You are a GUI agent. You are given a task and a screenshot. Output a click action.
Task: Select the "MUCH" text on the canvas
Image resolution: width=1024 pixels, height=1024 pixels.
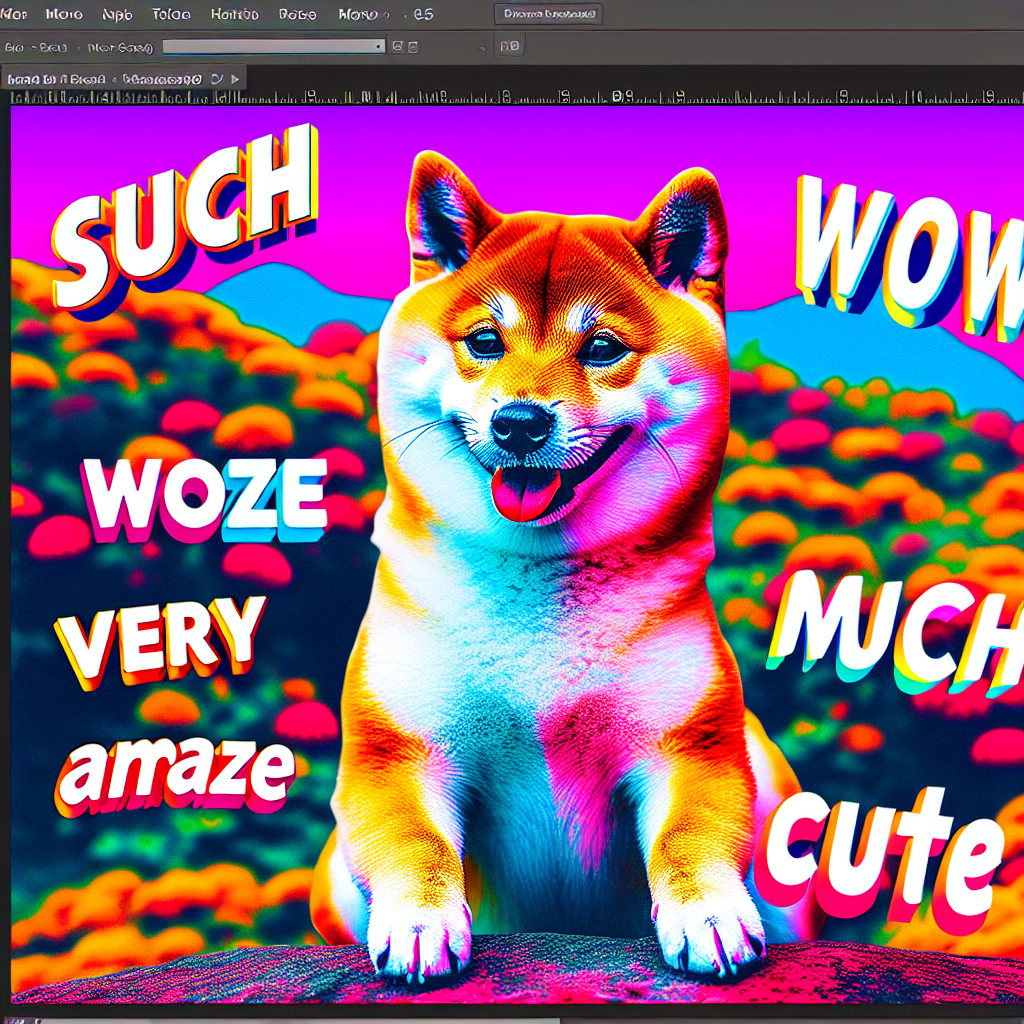[x=896, y=634]
